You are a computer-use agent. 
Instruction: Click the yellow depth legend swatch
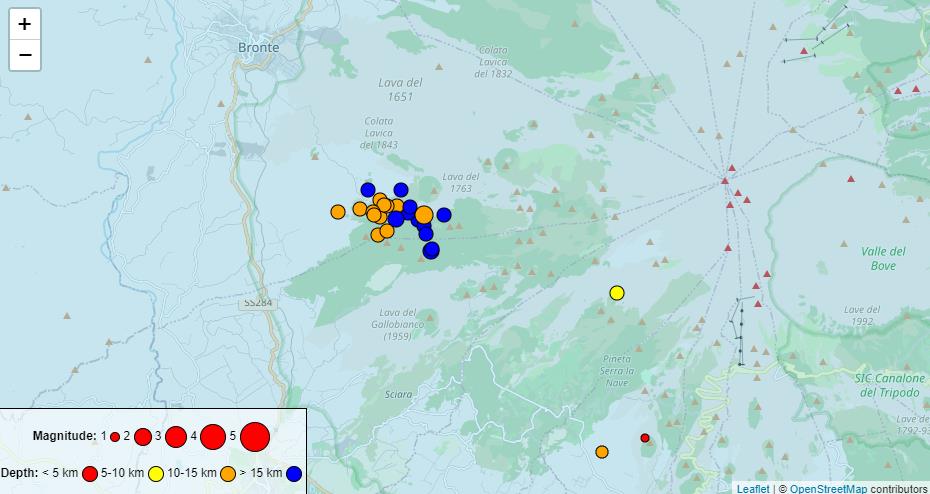pos(156,474)
